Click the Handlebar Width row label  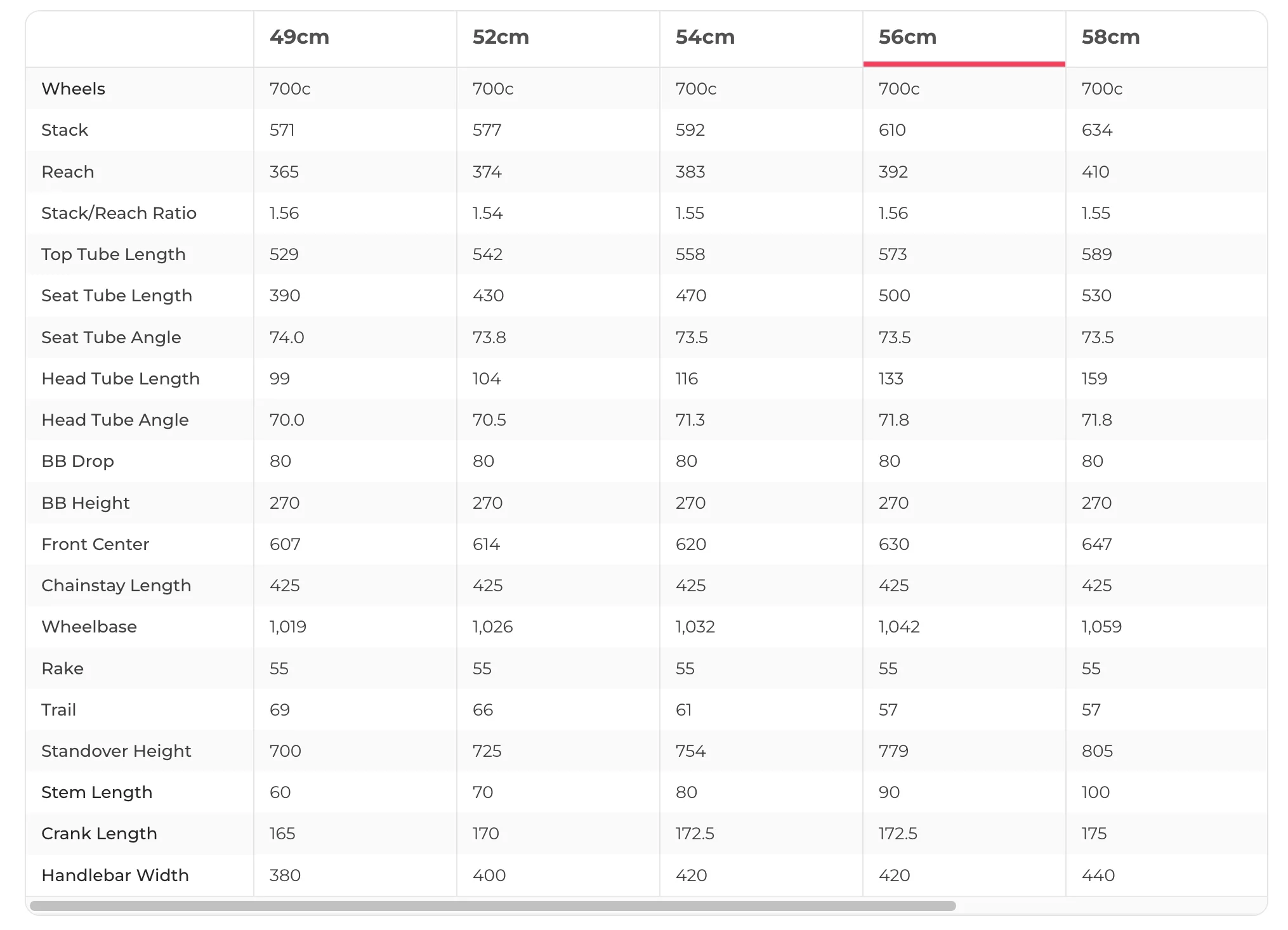(x=115, y=875)
